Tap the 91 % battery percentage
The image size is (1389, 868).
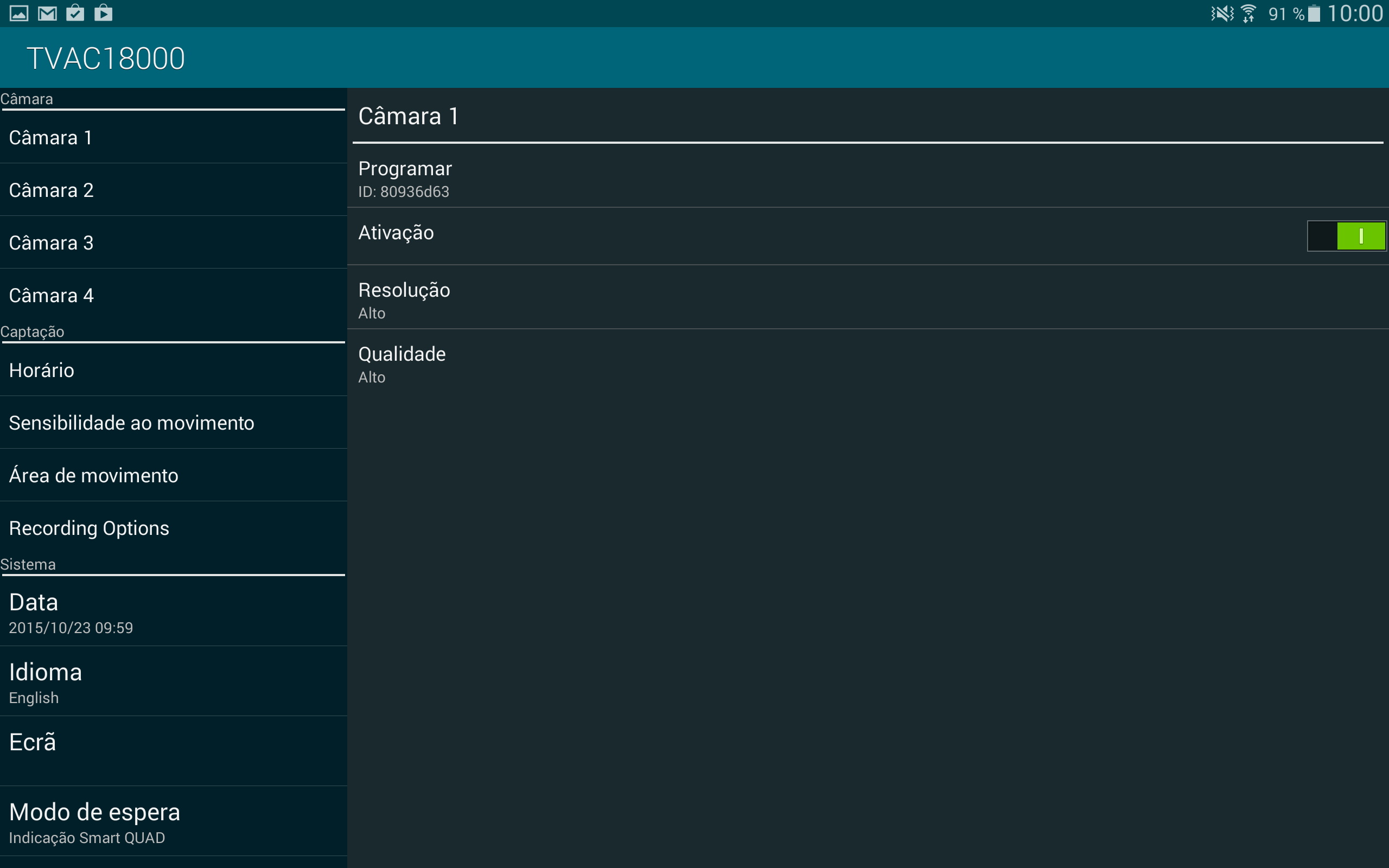(x=1286, y=14)
